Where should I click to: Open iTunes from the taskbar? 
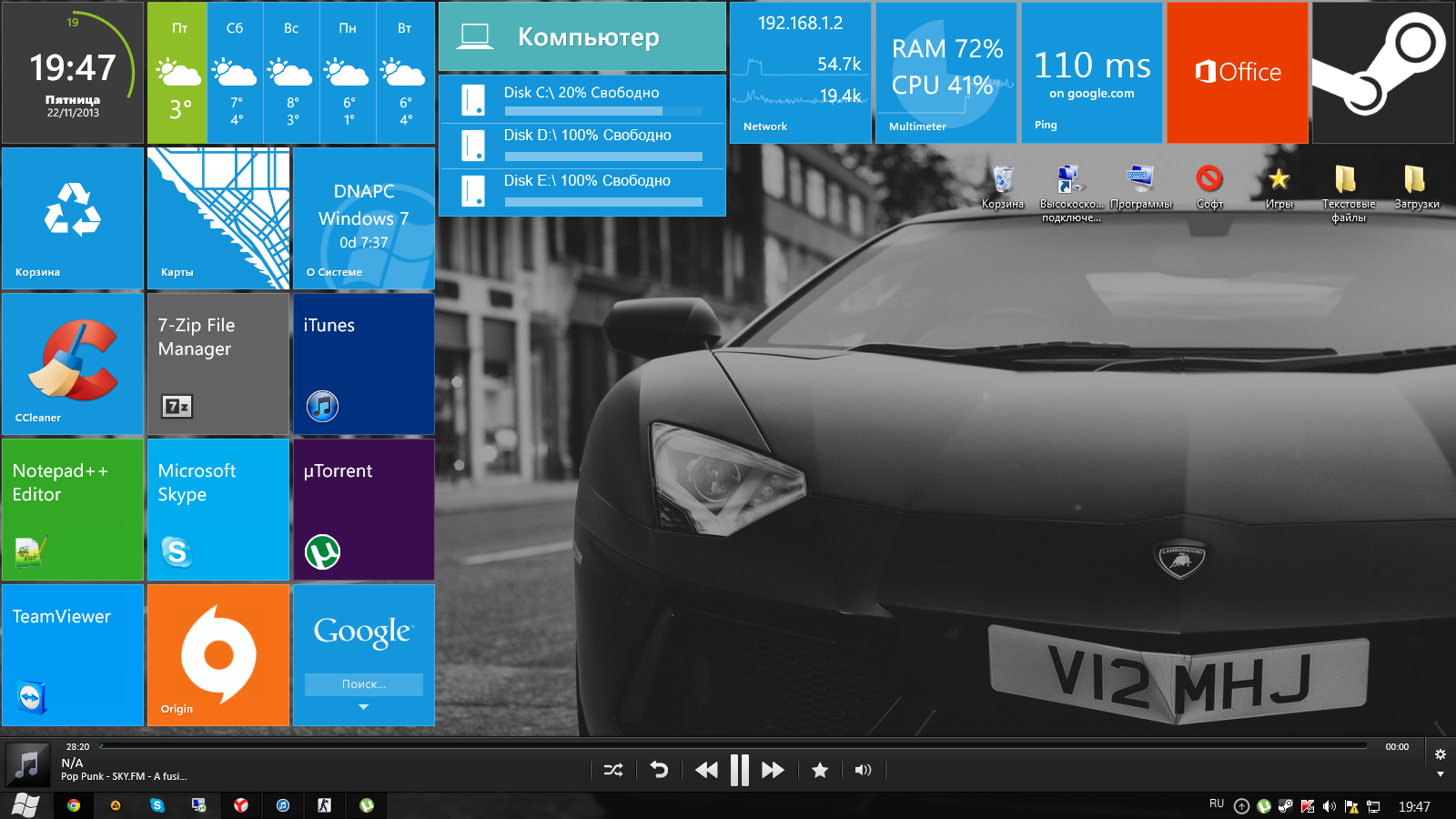(283, 805)
